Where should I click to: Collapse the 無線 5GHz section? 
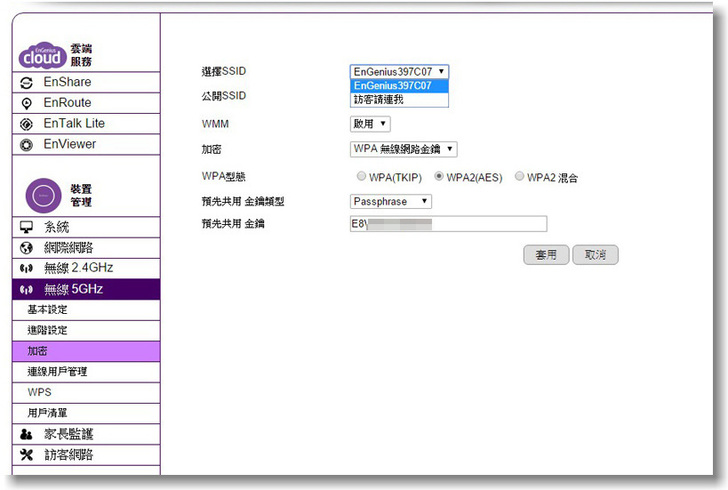point(86,289)
